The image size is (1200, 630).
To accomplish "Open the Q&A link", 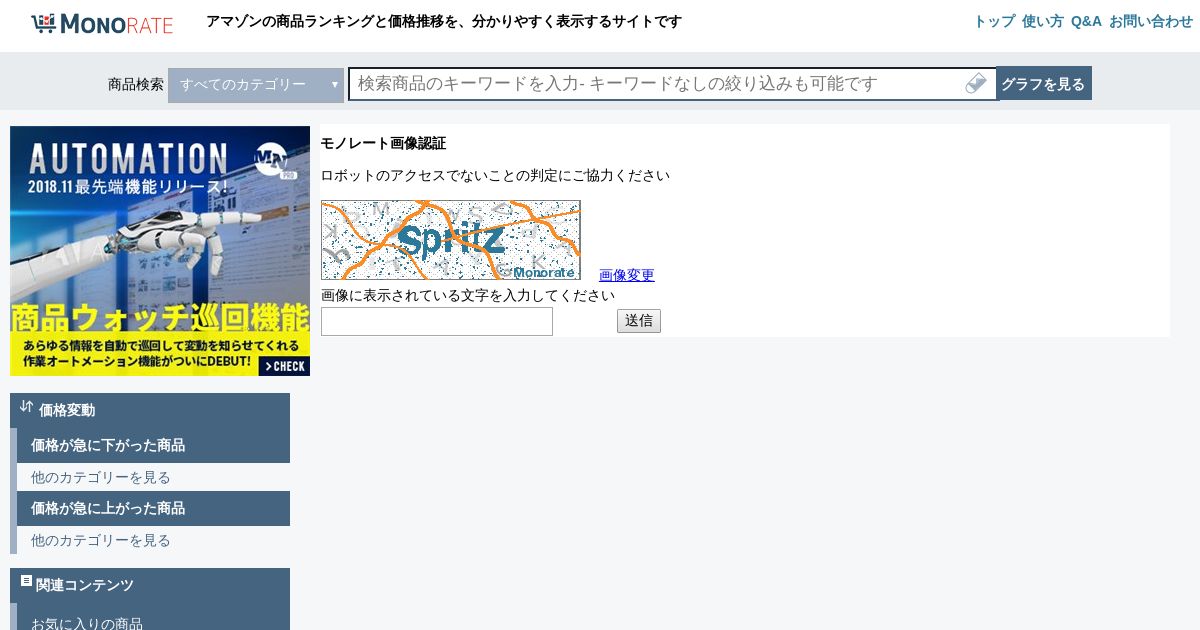I will tap(1086, 21).
